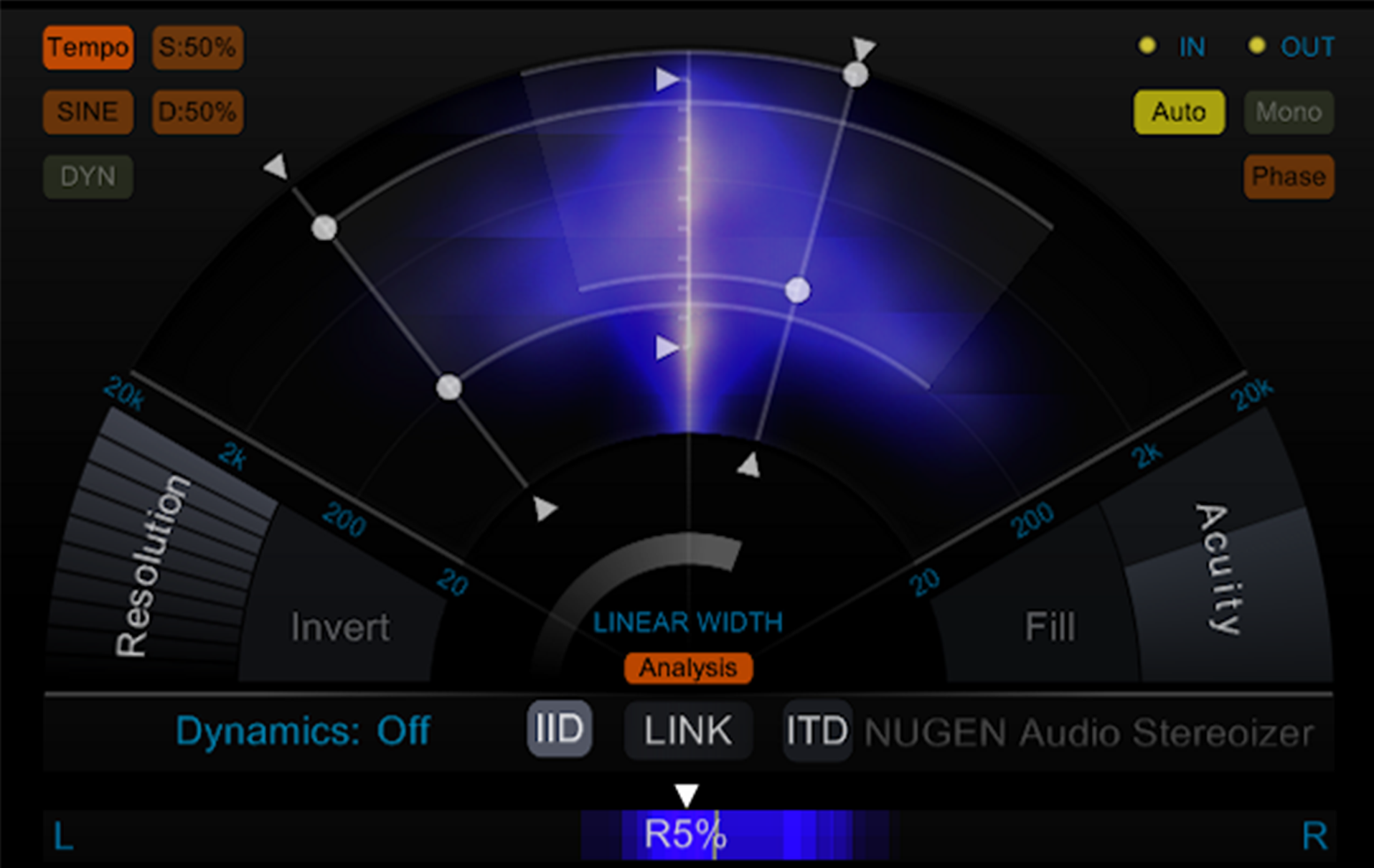The image size is (1374, 868).
Task: Click the right 200 frequency label
Action: click(x=1032, y=519)
